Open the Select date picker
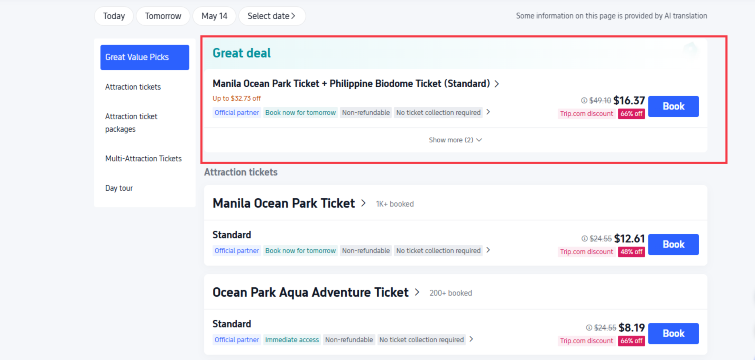This screenshot has width=755, height=360. tap(272, 16)
